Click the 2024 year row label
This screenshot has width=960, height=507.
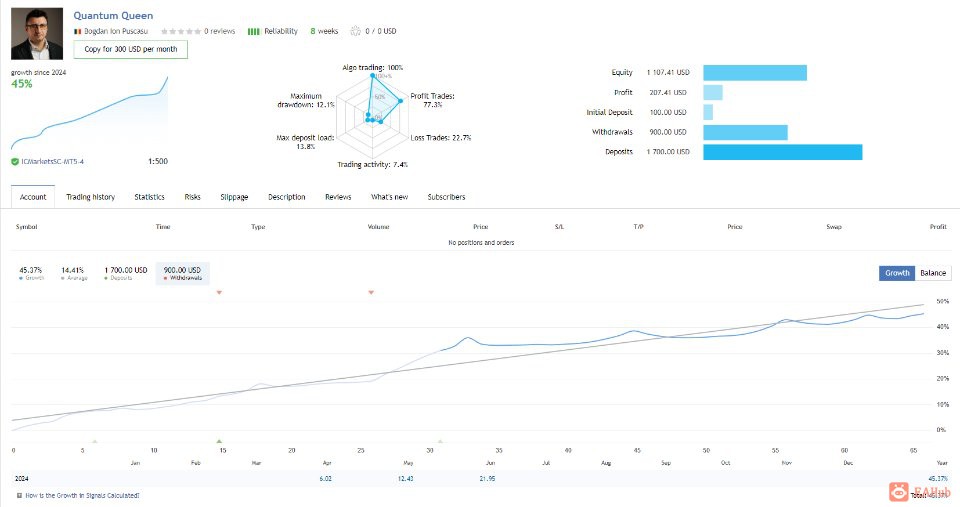coord(21,479)
